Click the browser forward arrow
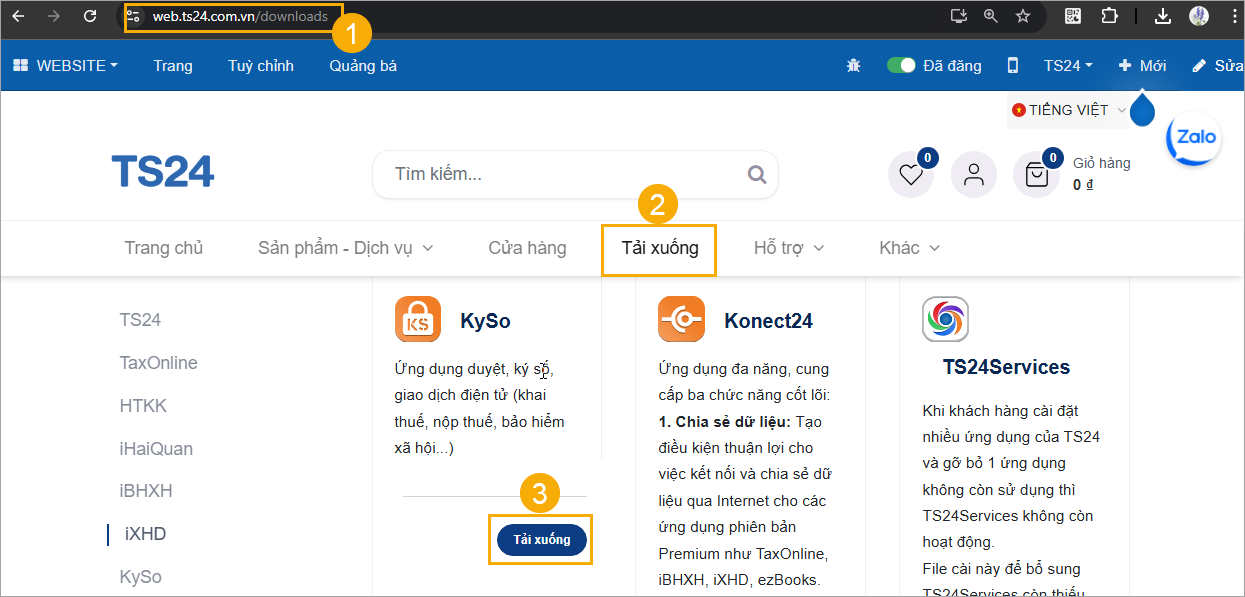 click(54, 16)
